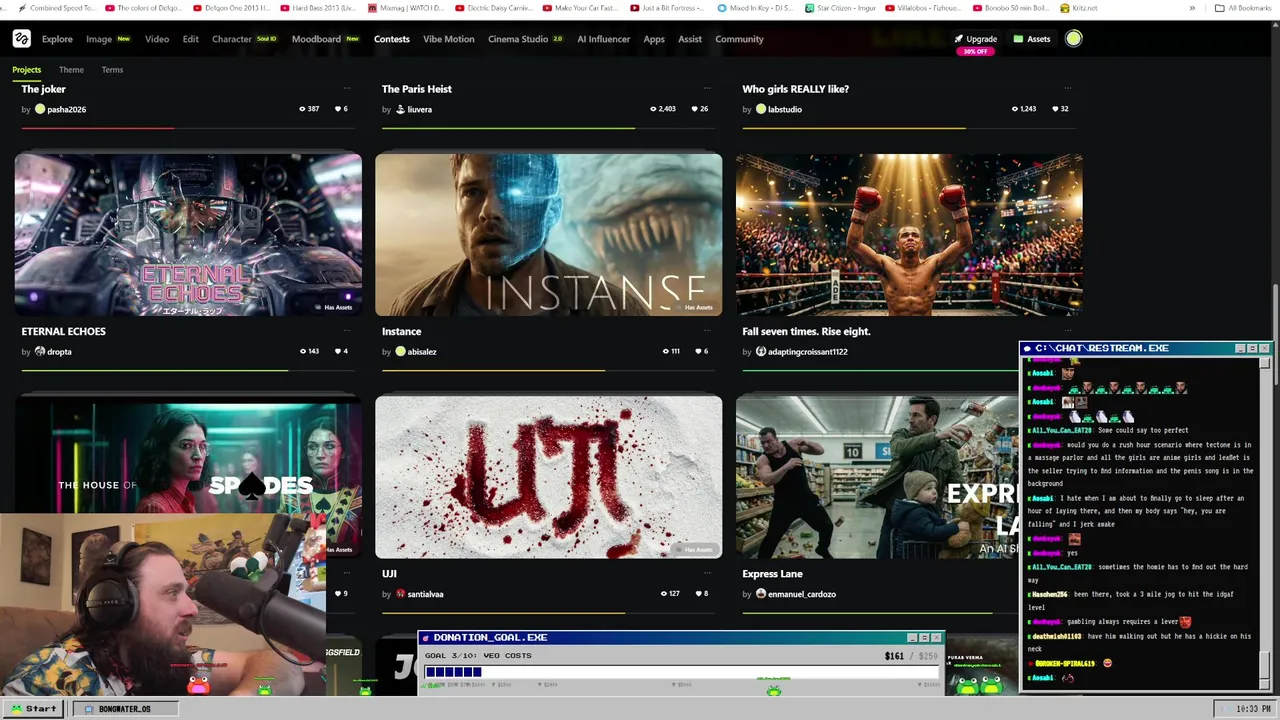Open the UJI blood sand thumbnail
Screen dimensions: 1280x720
548,477
